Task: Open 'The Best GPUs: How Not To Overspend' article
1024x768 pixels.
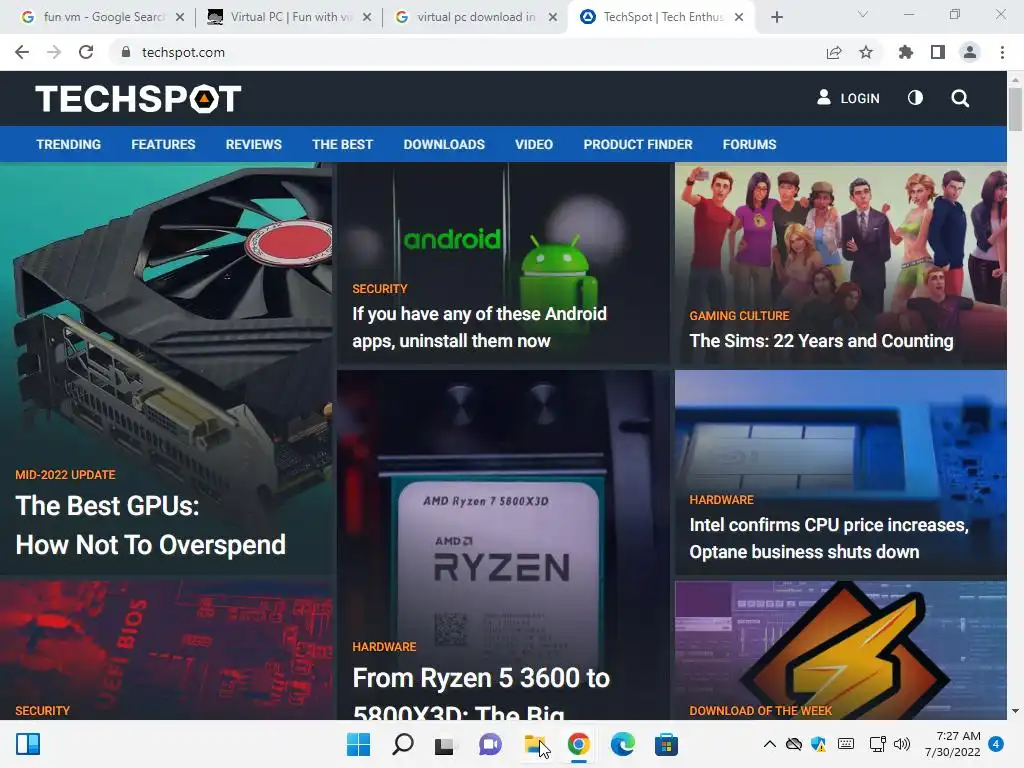Action: point(150,525)
